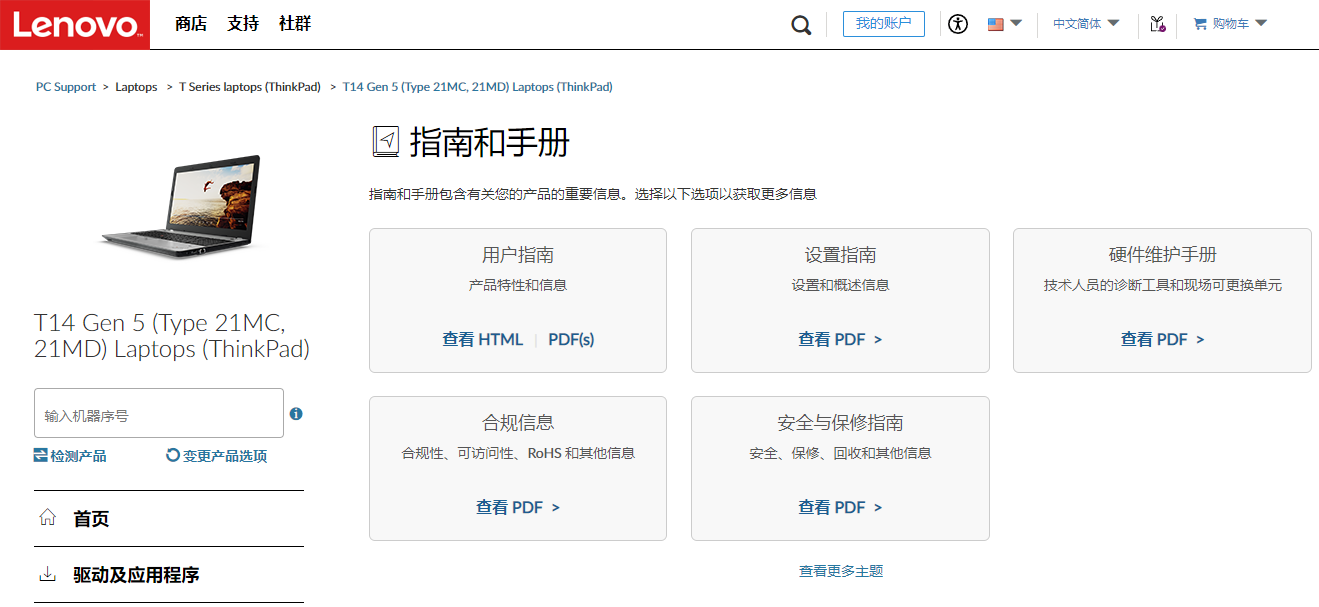Click the 合规信息 card title
Viewport: 1319px width, 607px height.
(x=518, y=423)
